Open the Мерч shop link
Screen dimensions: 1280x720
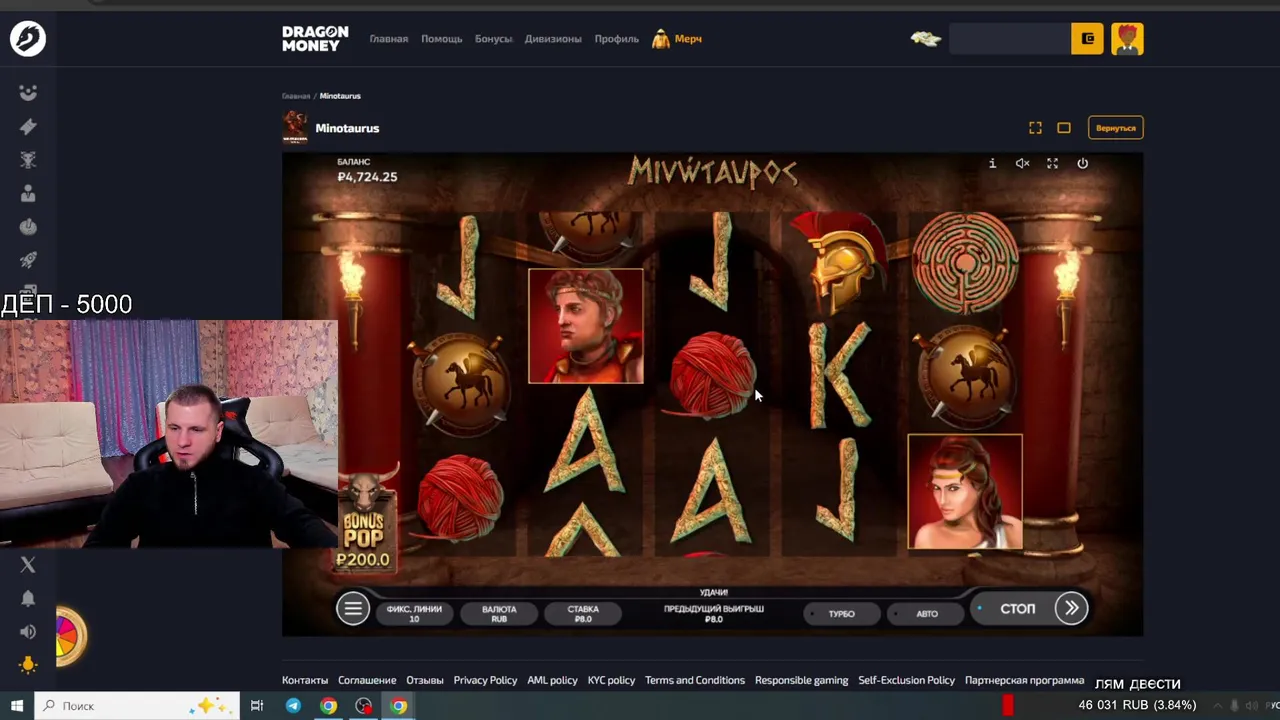tap(677, 39)
